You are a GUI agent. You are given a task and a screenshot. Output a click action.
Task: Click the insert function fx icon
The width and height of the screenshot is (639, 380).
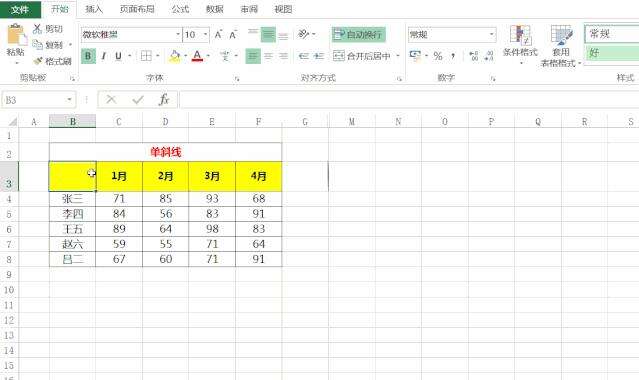tap(164, 99)
